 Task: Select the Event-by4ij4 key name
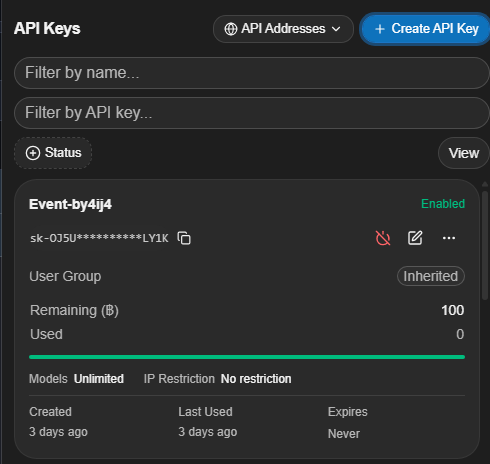pyautogui.click(x=70, y=204)
